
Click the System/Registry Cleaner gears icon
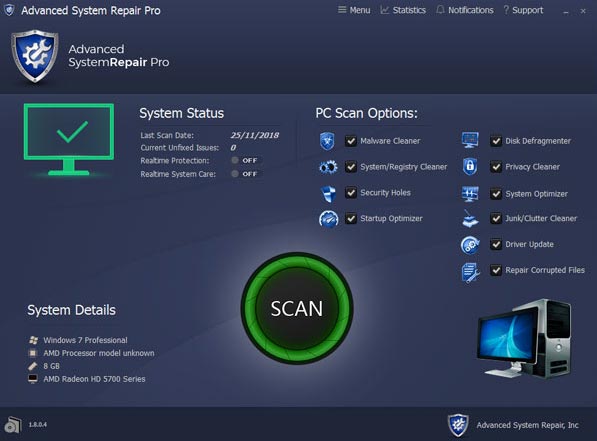[328, 167]
